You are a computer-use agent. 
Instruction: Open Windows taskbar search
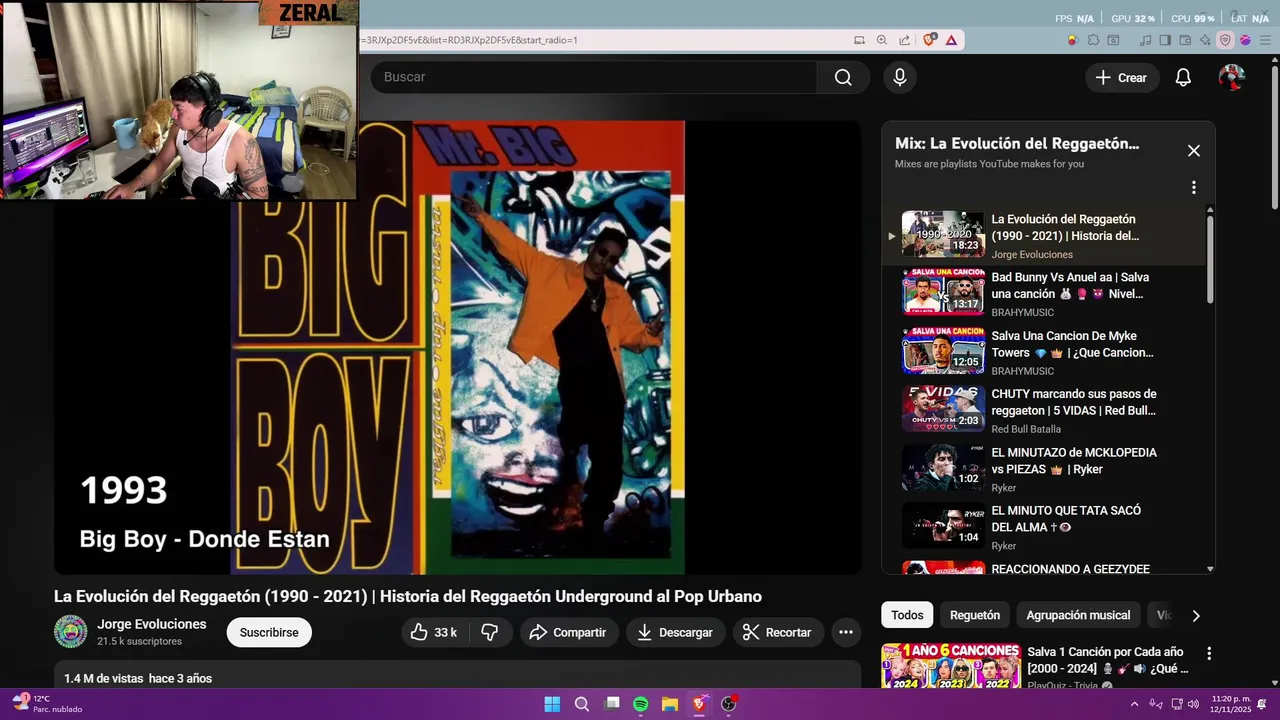[x=582, y=704]
